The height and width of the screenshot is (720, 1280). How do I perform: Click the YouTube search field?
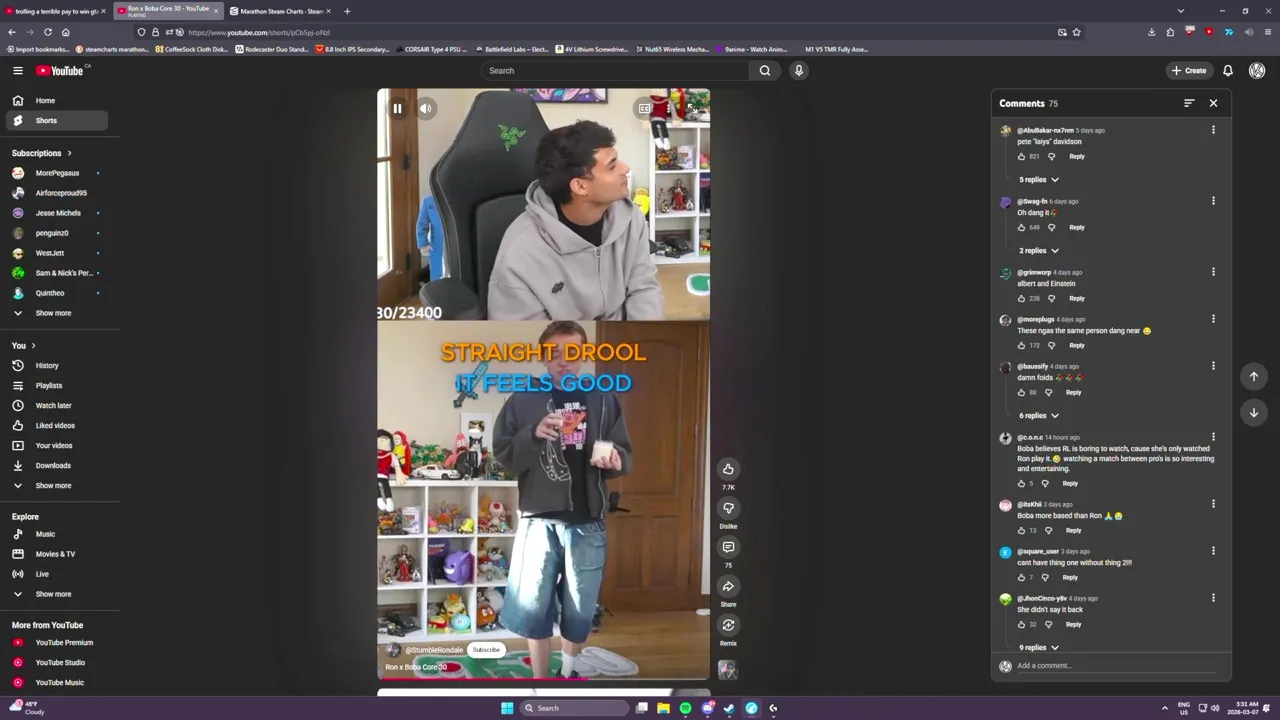coord(614,70)
